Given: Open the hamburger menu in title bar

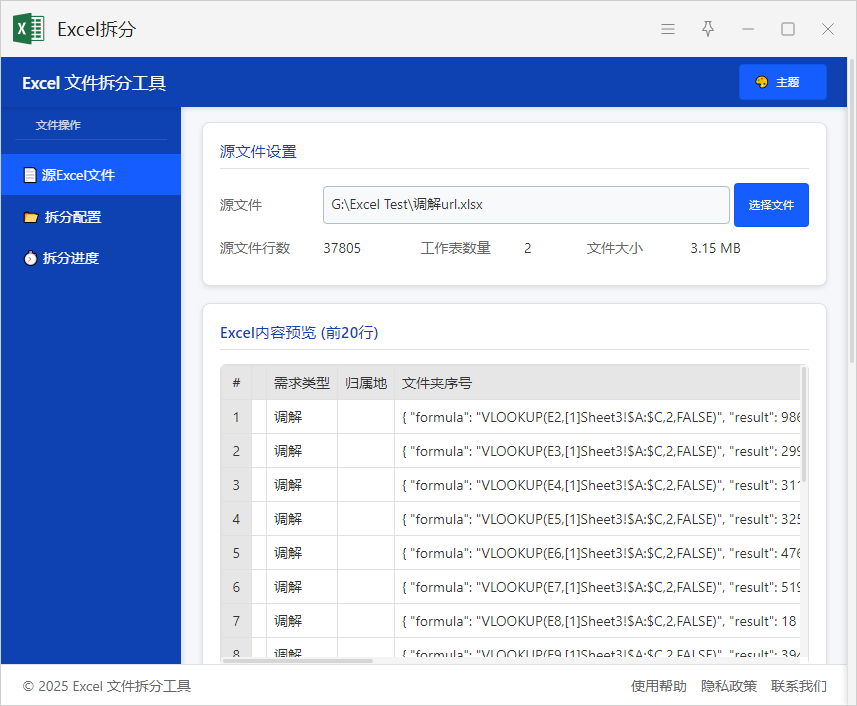Looking at the screenshot, I should [667, 29].
